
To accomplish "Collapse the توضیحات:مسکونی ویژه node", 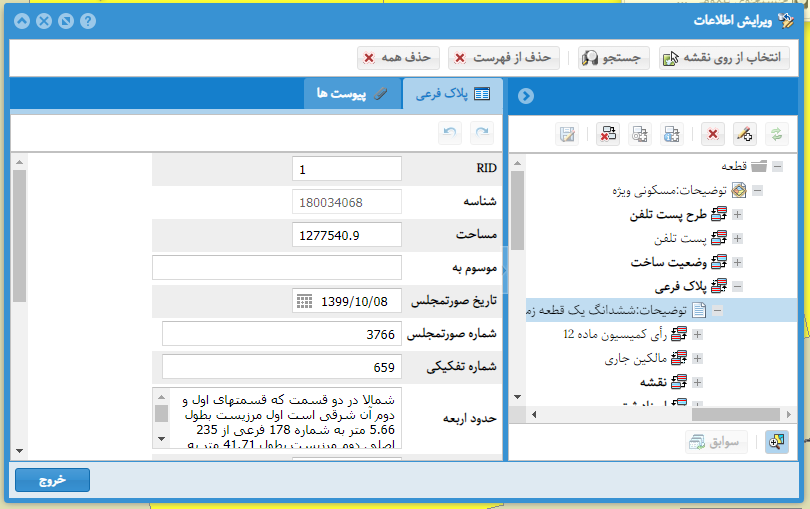I will pyautogui.click(x=757, y=191).
